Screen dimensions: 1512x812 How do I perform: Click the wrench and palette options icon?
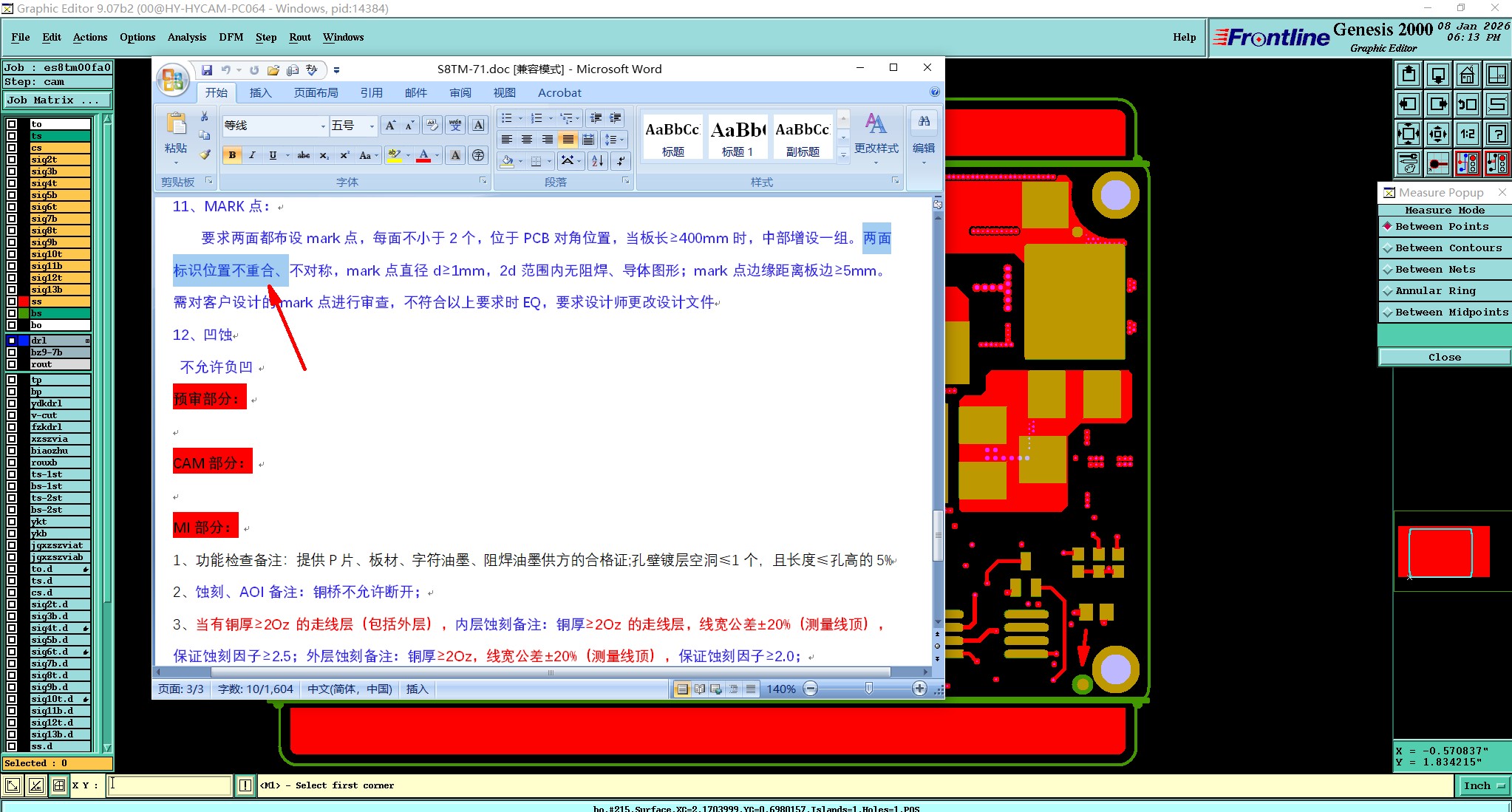click(x=1408, y=163)
